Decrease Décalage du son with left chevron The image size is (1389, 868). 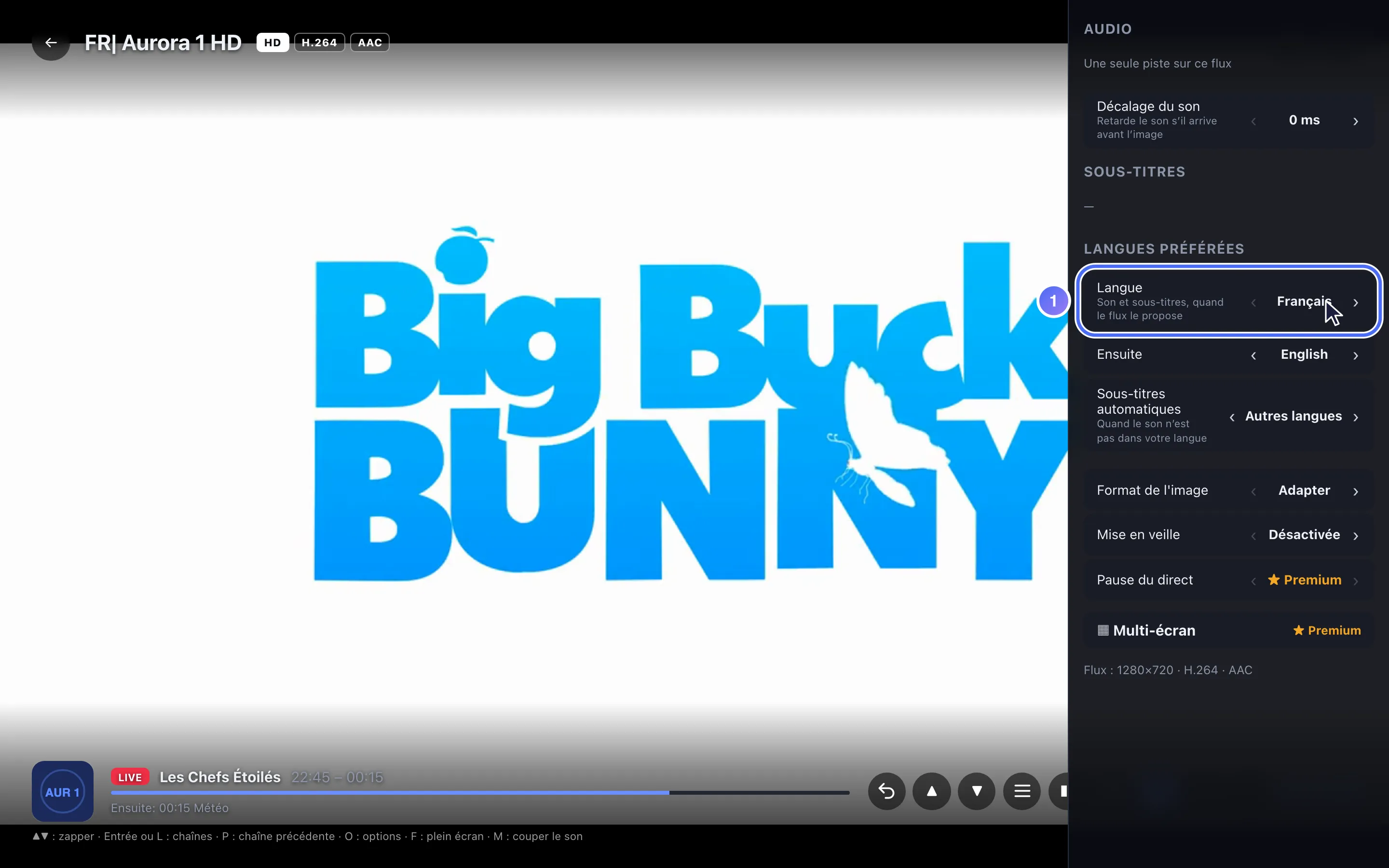1253,121
